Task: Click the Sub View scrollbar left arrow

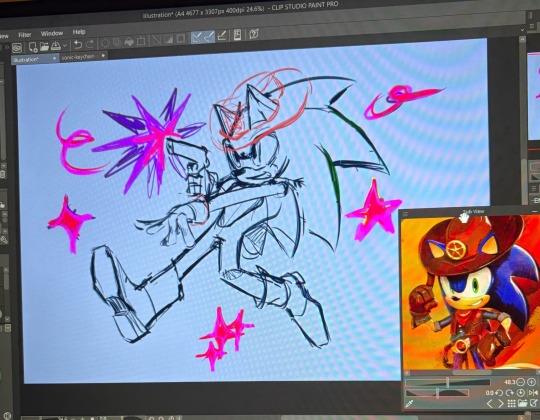Action: click(x=407, y=373)
